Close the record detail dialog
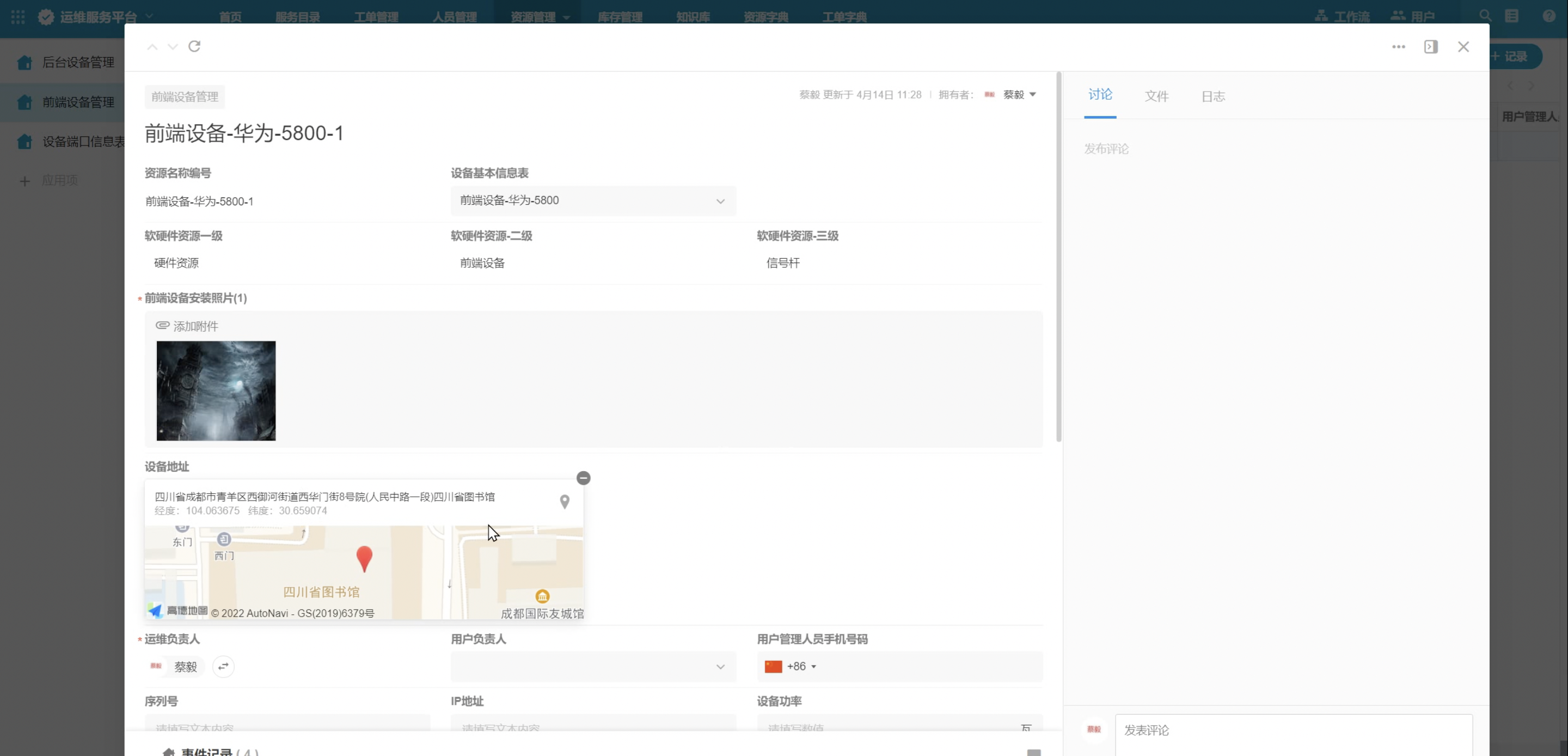The image size is (1568, 756). (1463, 47)
